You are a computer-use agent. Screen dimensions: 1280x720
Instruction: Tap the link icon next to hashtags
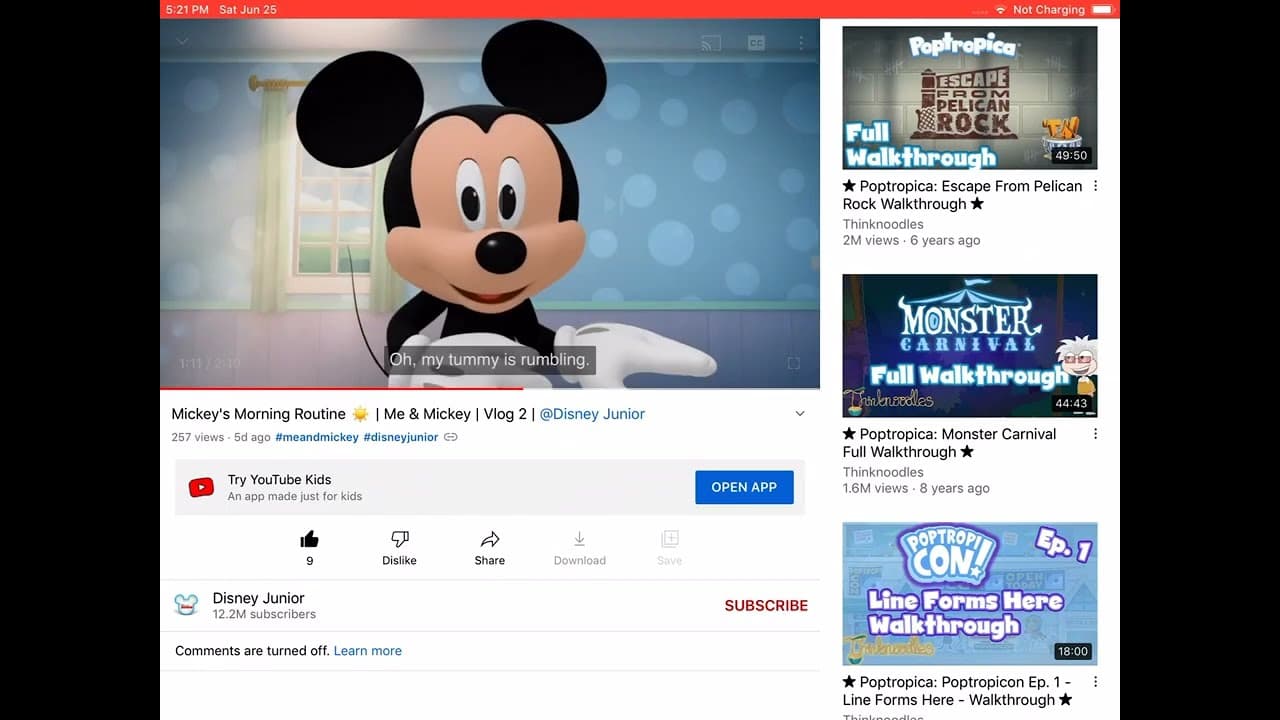click(451, 437)
